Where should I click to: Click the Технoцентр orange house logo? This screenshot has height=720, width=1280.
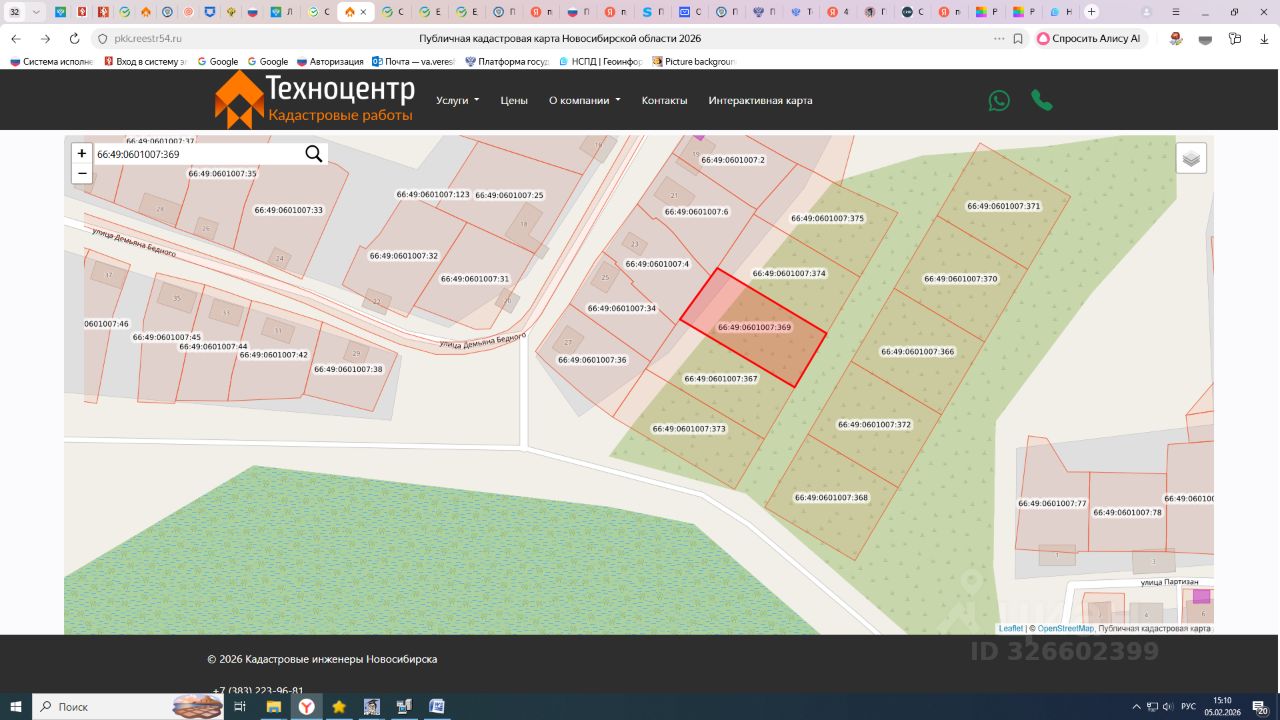pos(239,100)
